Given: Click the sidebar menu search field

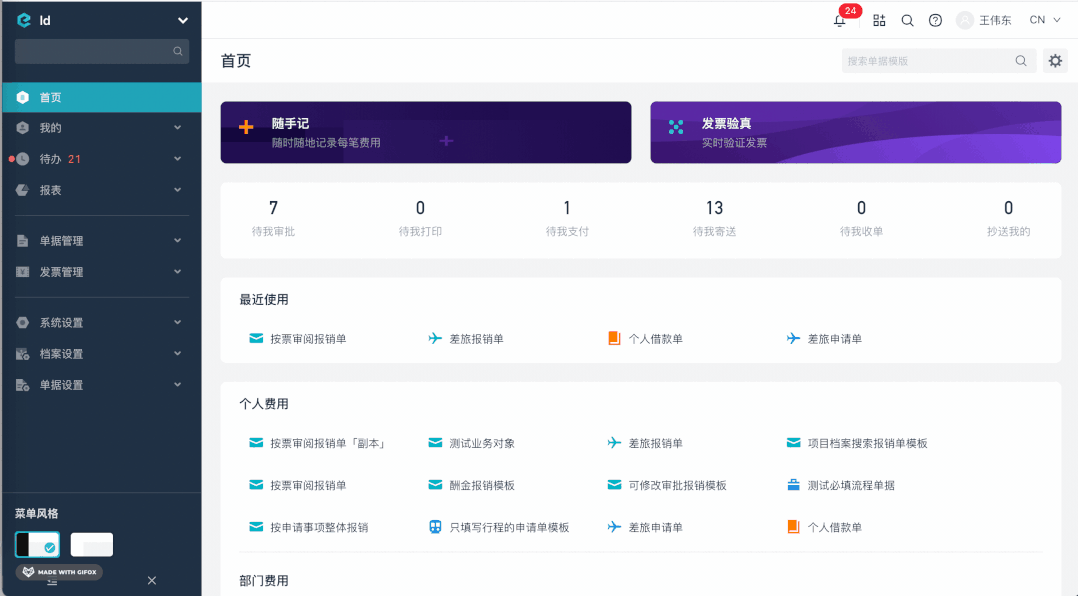Looking at the screenshot, I should point(102,52).
